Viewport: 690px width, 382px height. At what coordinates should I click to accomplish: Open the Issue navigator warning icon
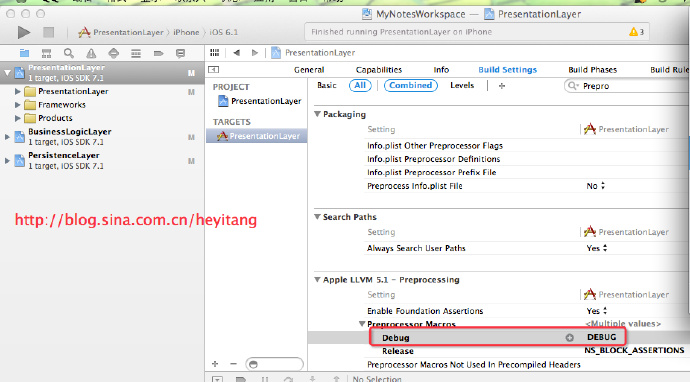(x=91, y=53)
